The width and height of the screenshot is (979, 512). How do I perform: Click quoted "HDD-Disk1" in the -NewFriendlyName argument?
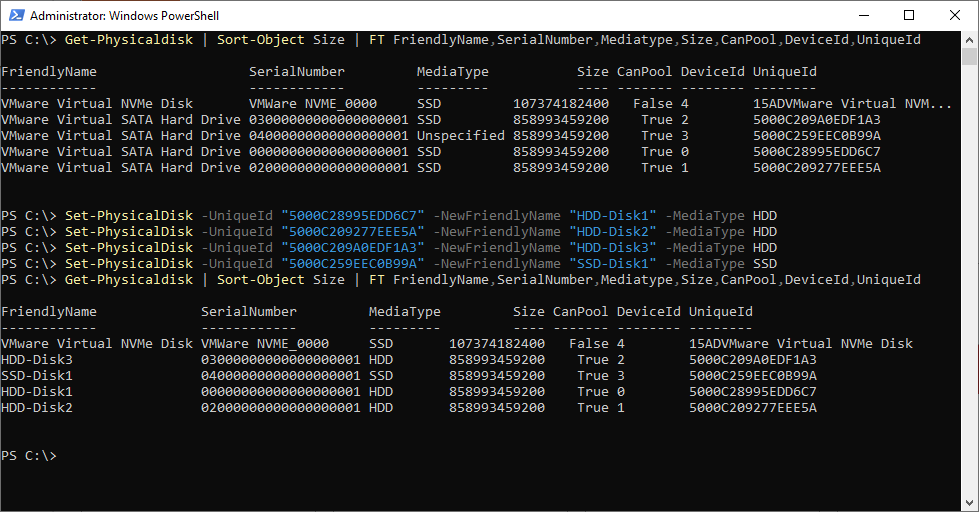(612, 215)
